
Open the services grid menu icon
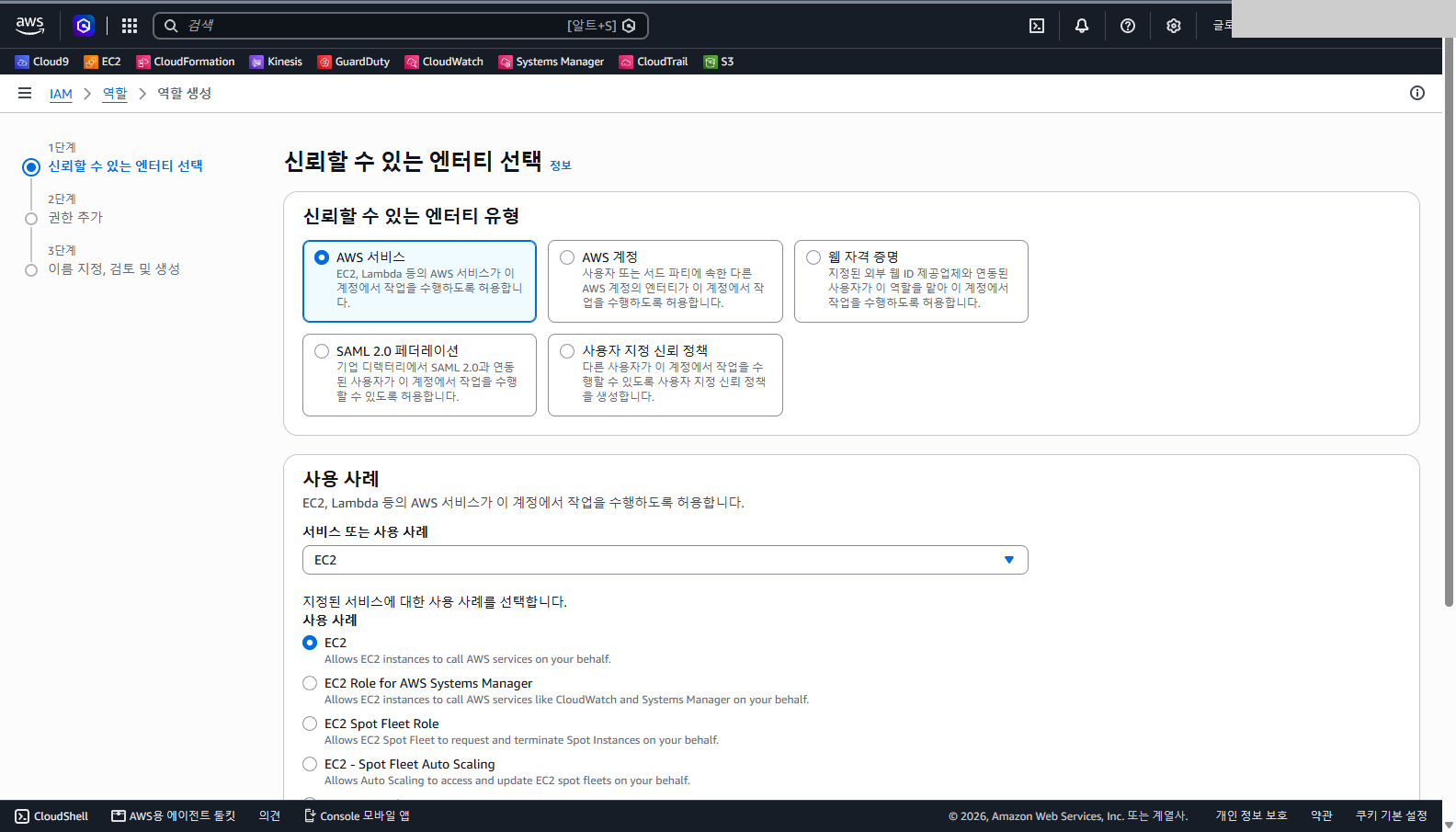click(130, 26)
